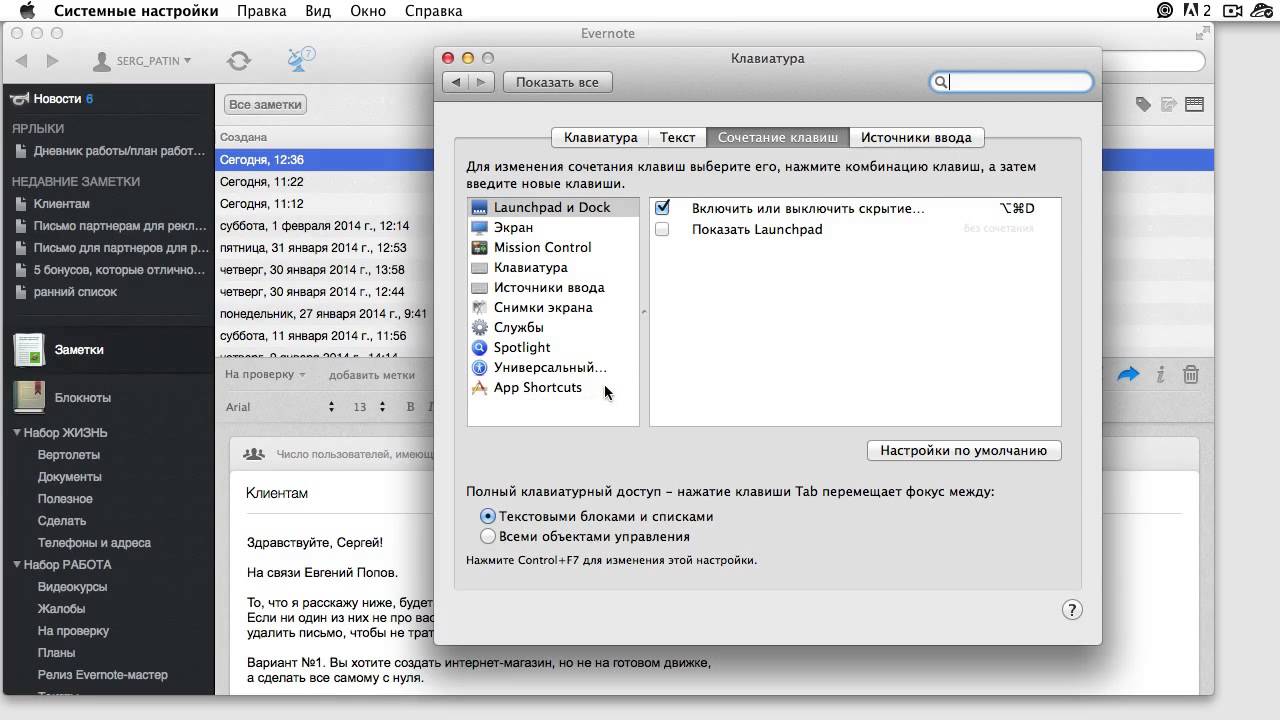Click the Evernote sync icon
This screenshot has width=1280, height=720.
coord(239,61)
